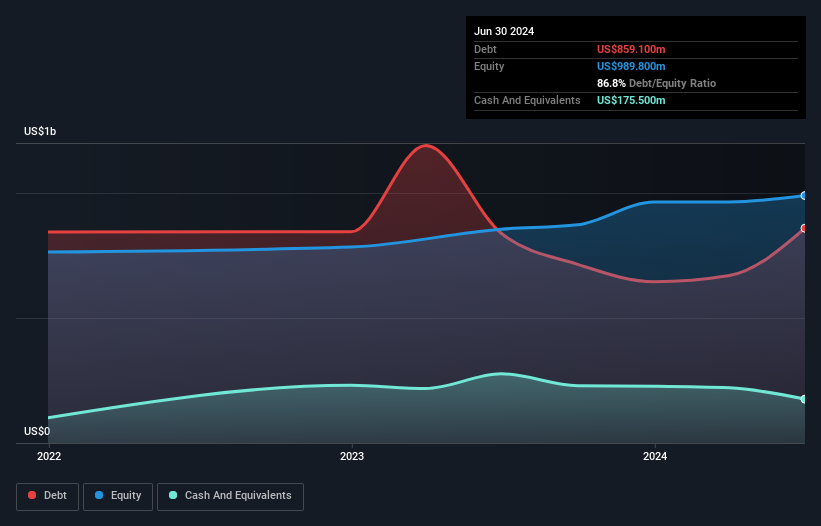Click the Jun 30 2024 tooltip date
The height and width of the screenshot is (526, 821).
tap(504, 31)
